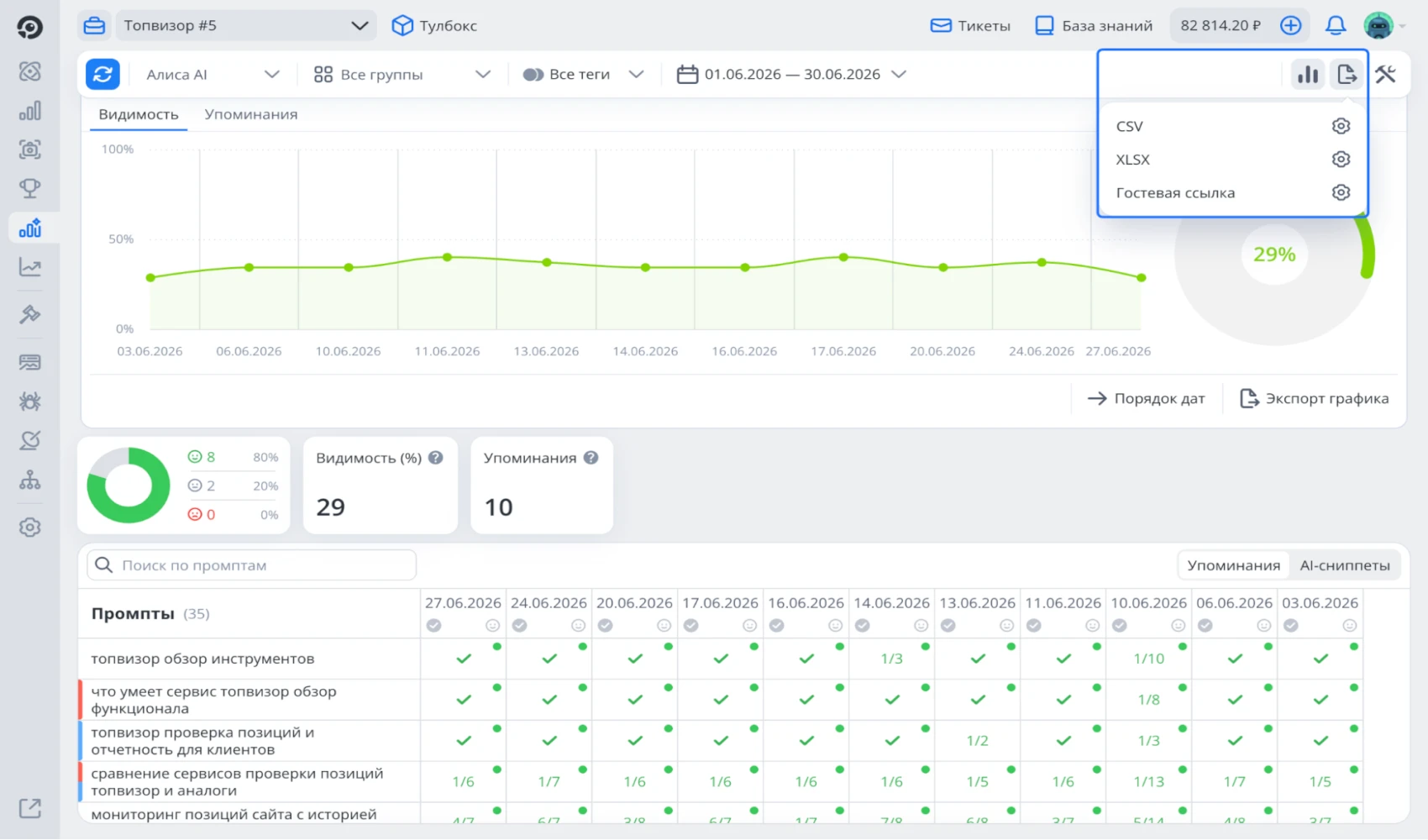Toggle checkmark filter under 27.06.2026 column
This screenshot has height=840, width=1428.
(433, 626)
